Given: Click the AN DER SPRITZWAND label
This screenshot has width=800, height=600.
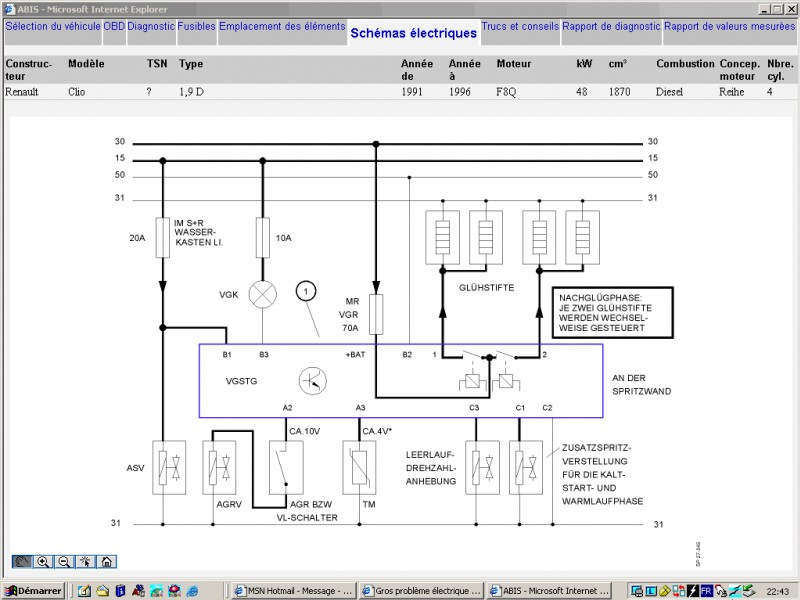Looking at the screenshot, I should 641,385.
